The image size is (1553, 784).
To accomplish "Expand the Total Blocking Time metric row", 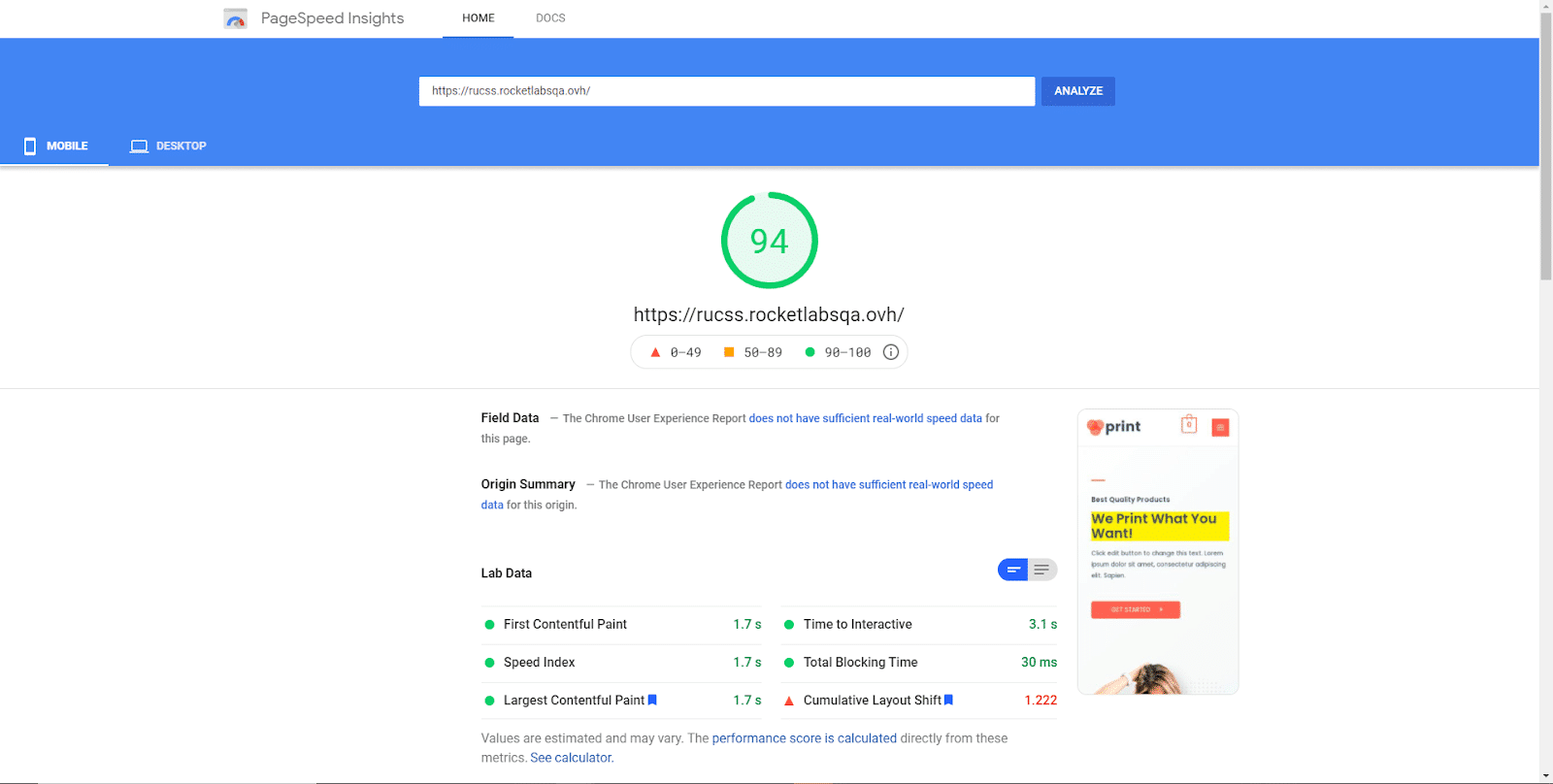I will 919,663.
